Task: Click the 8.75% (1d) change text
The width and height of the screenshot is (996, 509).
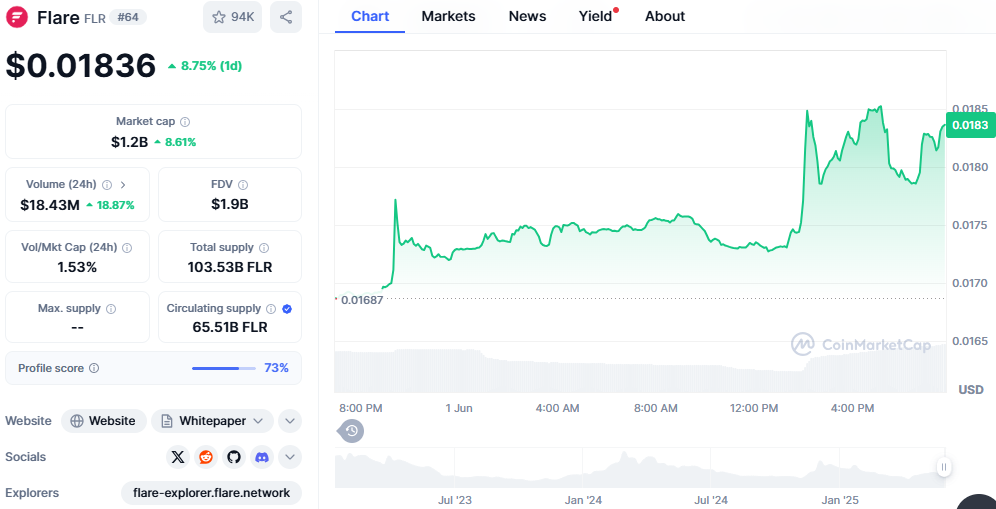Action: (205, 66)
